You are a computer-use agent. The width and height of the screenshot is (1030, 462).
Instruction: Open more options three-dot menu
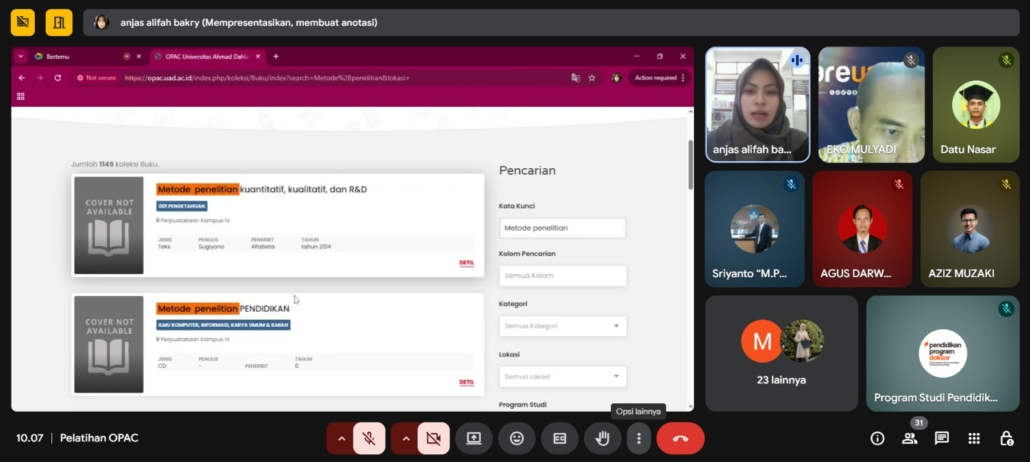click(x=638, y=438)
